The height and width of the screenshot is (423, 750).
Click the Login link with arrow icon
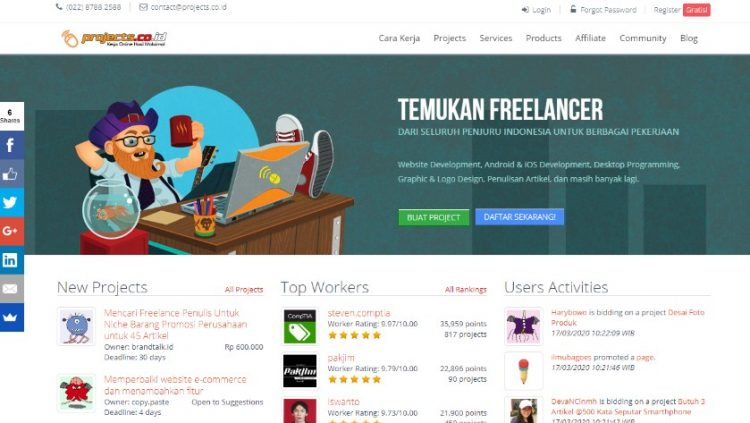point(536,10)
